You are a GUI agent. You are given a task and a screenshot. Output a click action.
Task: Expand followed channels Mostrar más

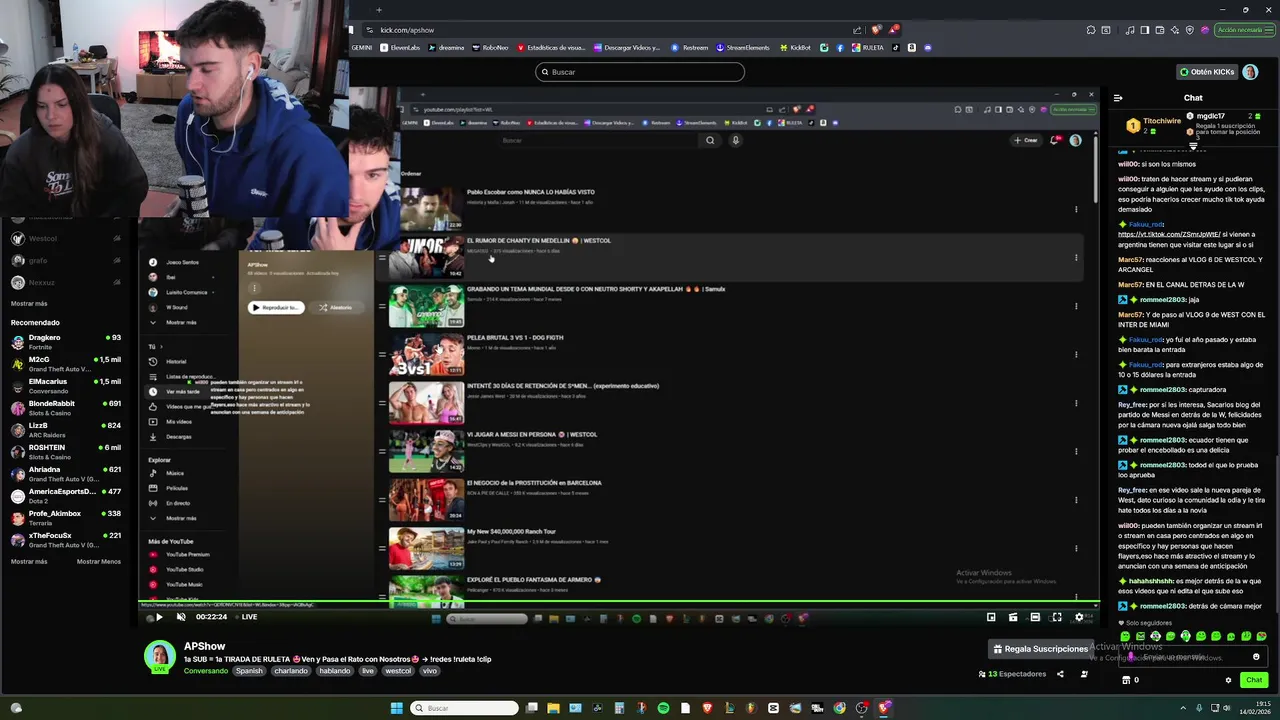click(x=29, y=303)
